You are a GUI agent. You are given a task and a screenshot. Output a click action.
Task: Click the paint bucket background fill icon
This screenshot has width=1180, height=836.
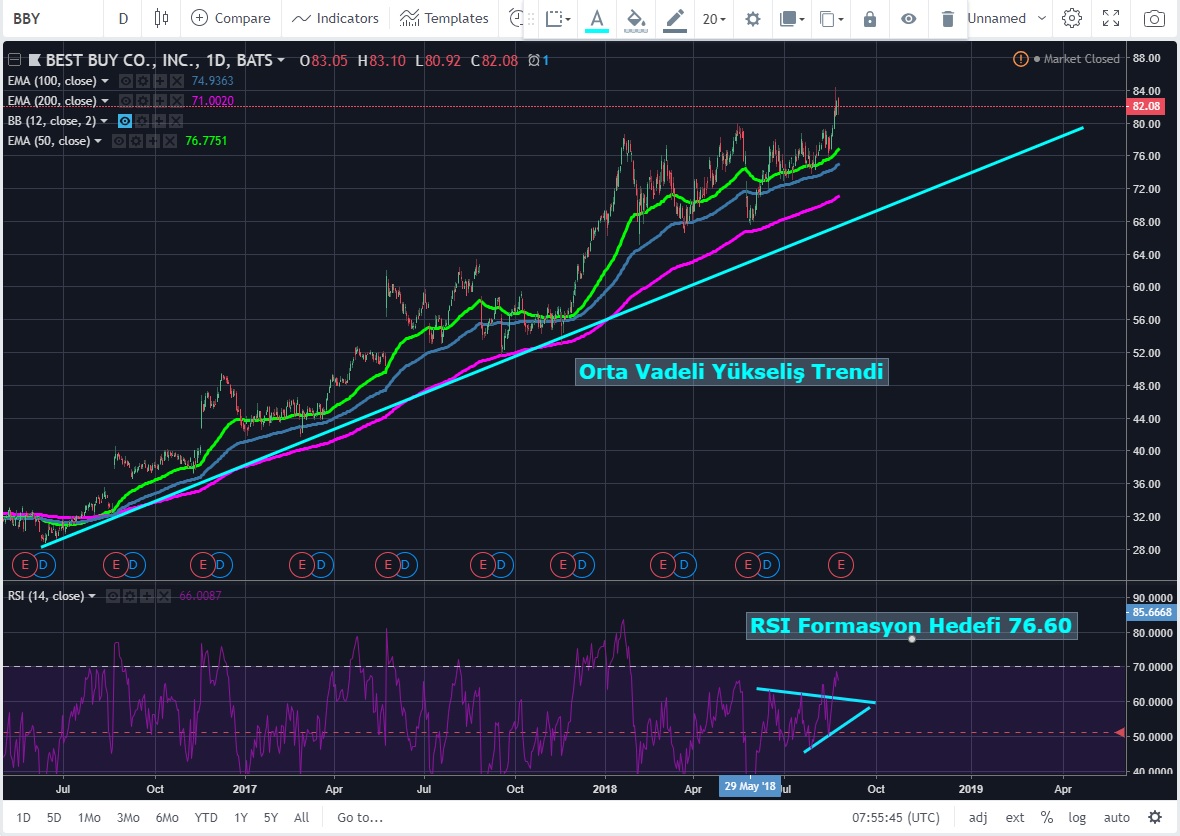tap(635, 18)
